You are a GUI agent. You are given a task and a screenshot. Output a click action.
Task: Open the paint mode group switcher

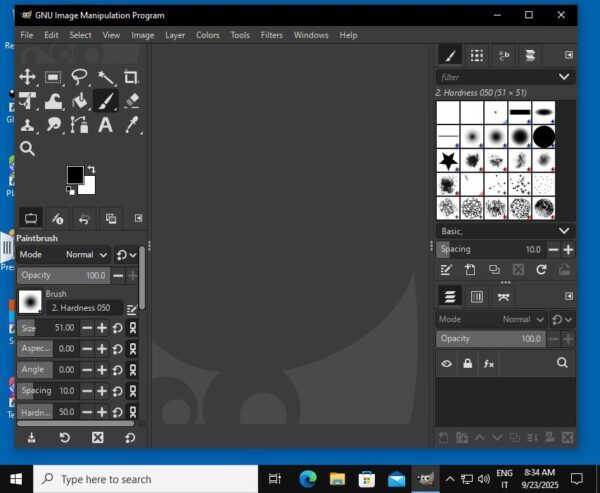coord(126,255)
